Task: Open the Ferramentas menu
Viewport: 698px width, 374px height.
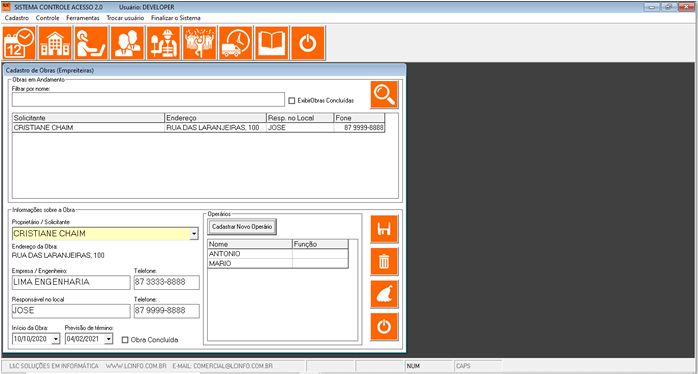Action: [x=83, y=18]
